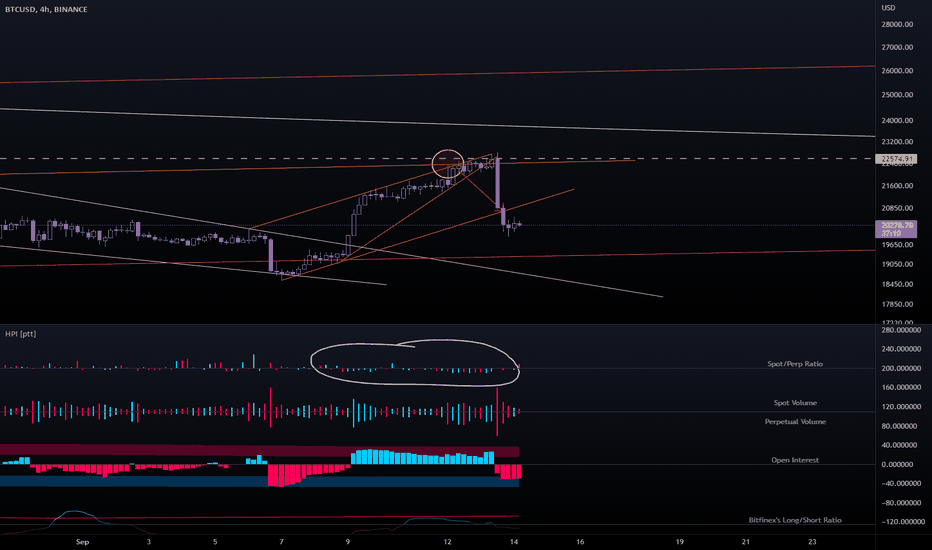Click the BTCUSD, 4h, BINANCE chart title
This screenshot has height=550, width=932.
click(46, 10)
